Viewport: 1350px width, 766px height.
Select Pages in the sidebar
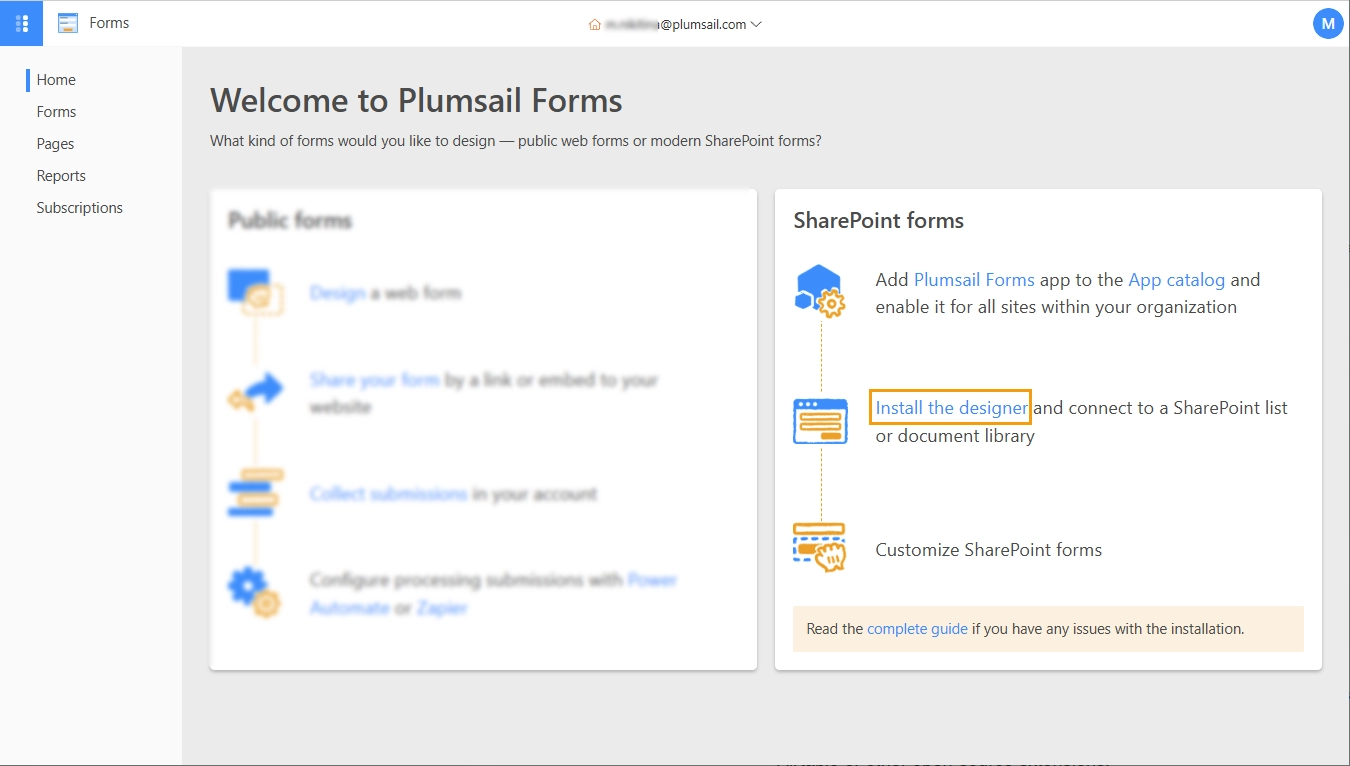tap(55, 143)
